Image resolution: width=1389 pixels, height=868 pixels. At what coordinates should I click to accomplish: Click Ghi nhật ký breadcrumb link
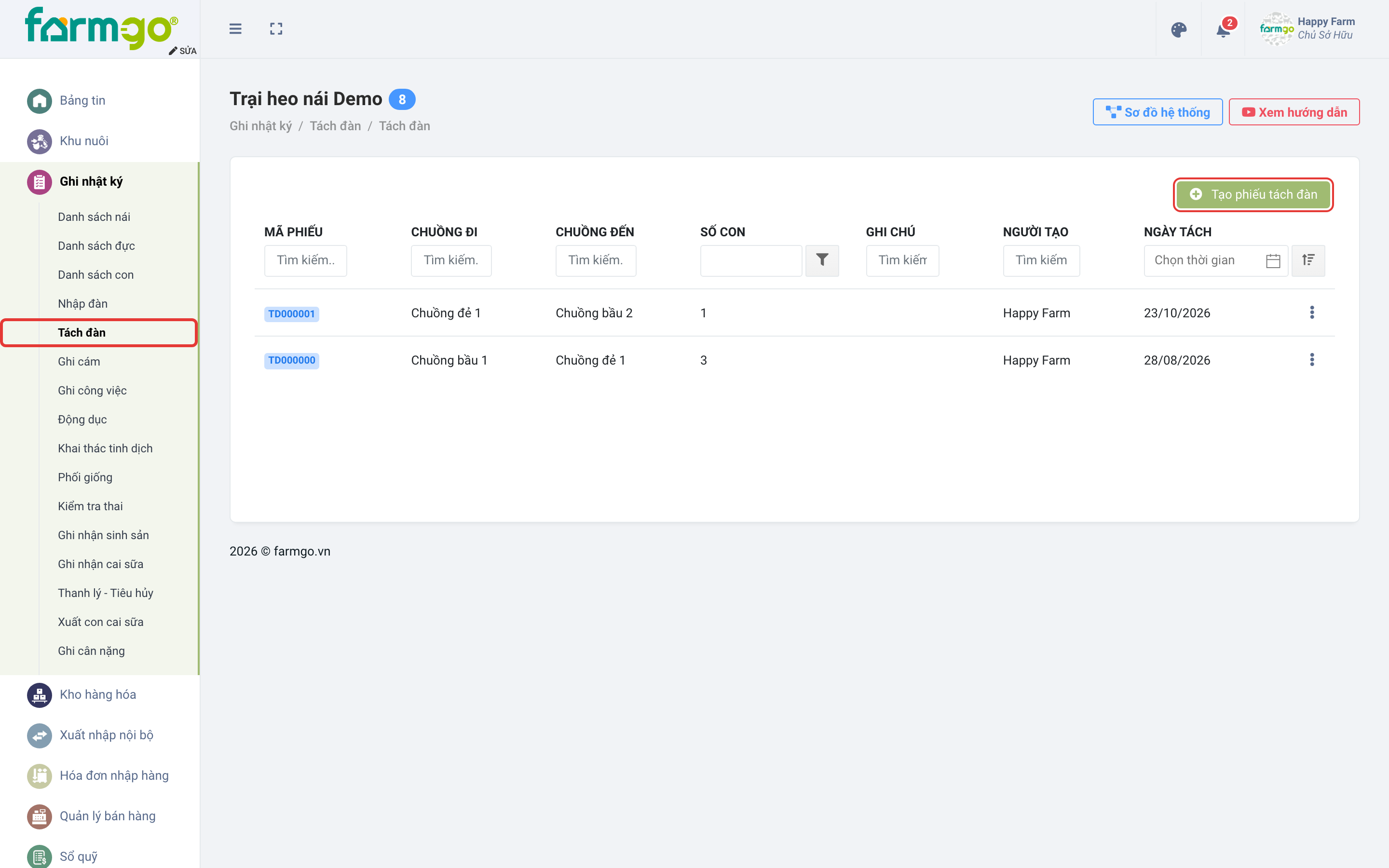point(260,126)
